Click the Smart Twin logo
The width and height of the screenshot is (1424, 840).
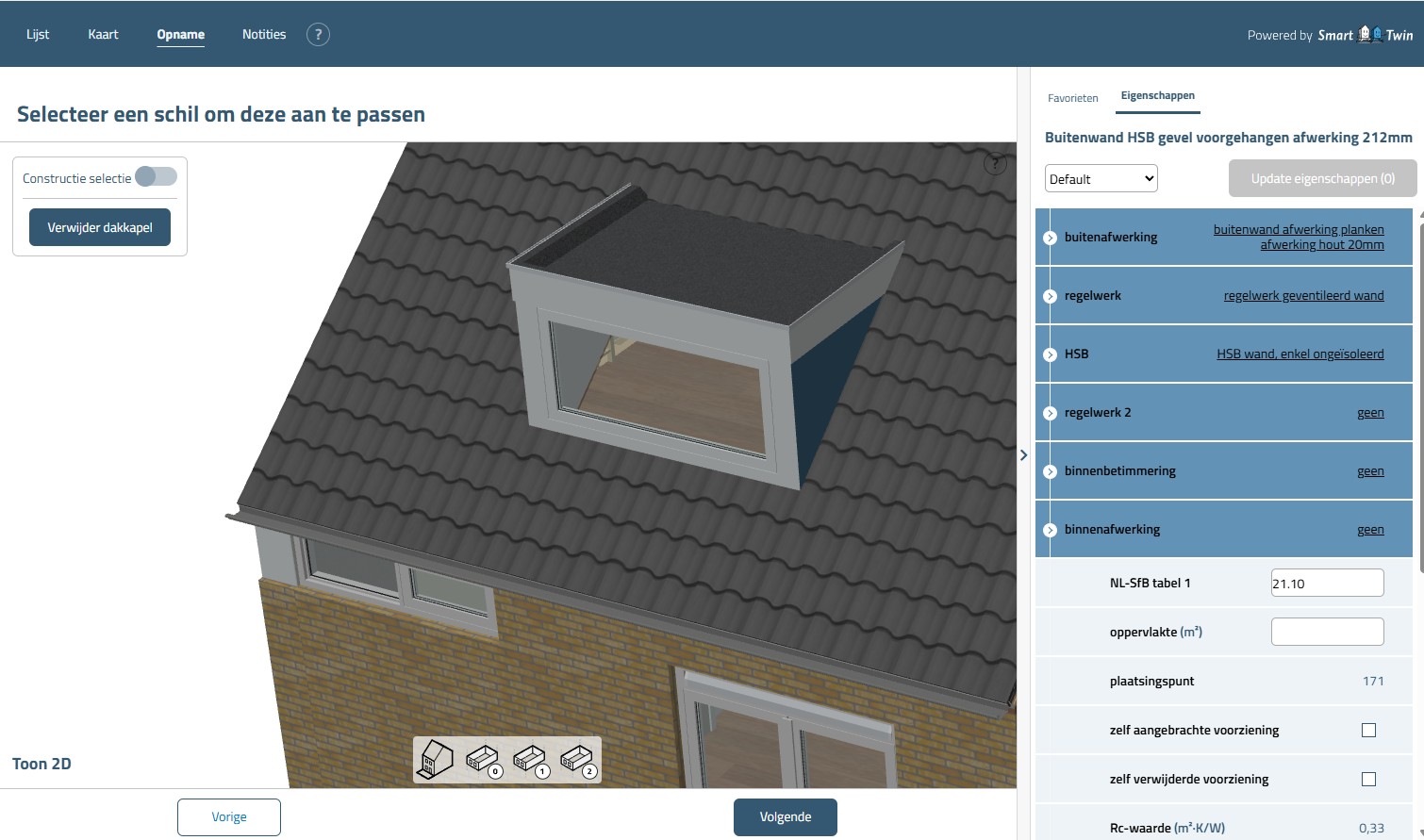(1365, 35)
